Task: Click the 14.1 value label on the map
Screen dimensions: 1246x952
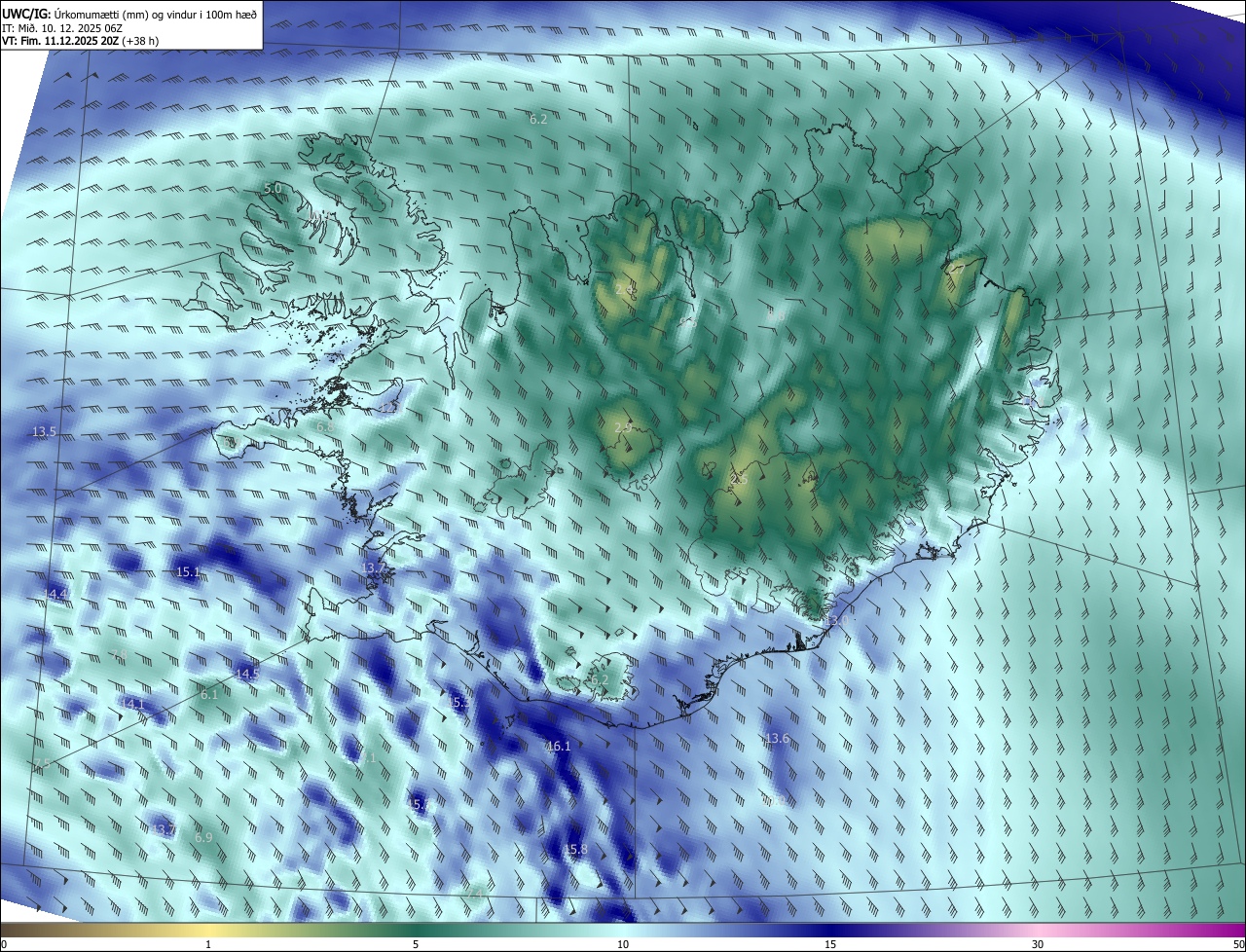Action: (x=132, y=704)
